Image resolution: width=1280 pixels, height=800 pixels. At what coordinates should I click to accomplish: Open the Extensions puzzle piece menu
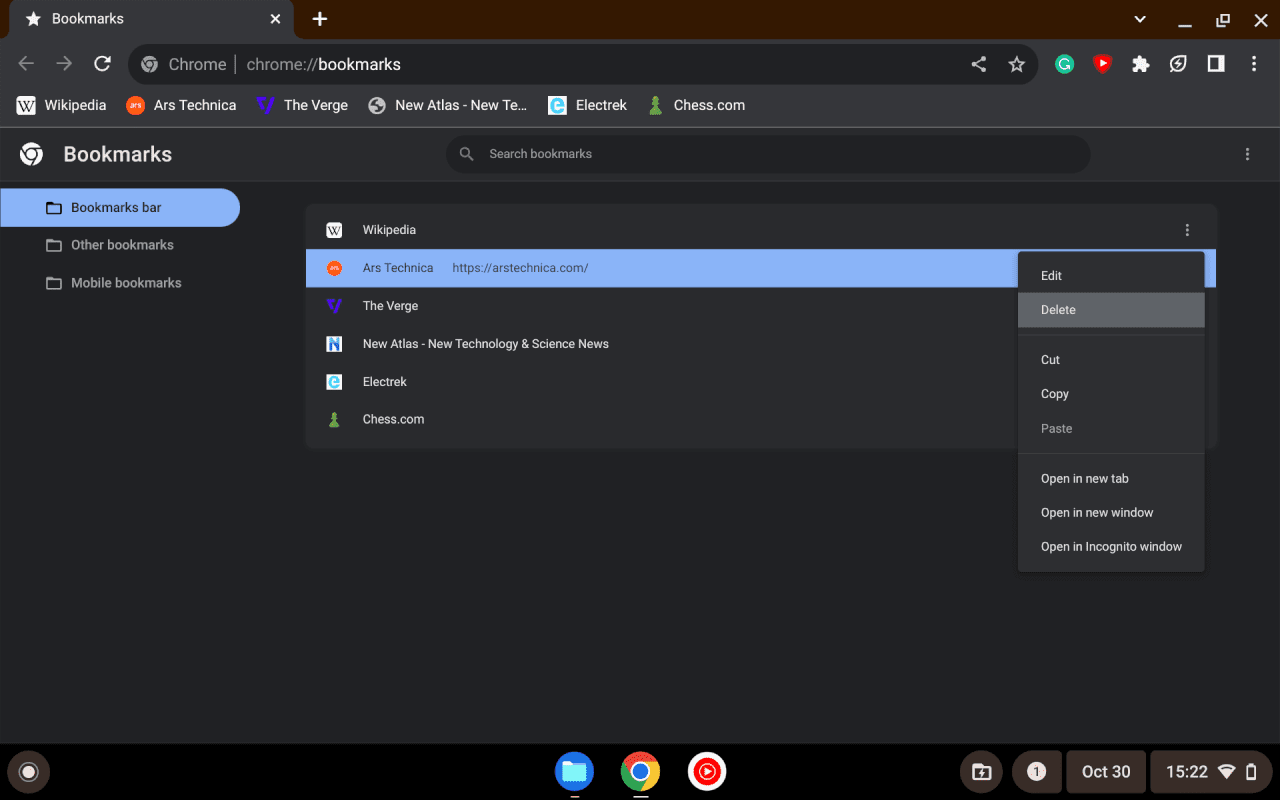point(1140,64)
